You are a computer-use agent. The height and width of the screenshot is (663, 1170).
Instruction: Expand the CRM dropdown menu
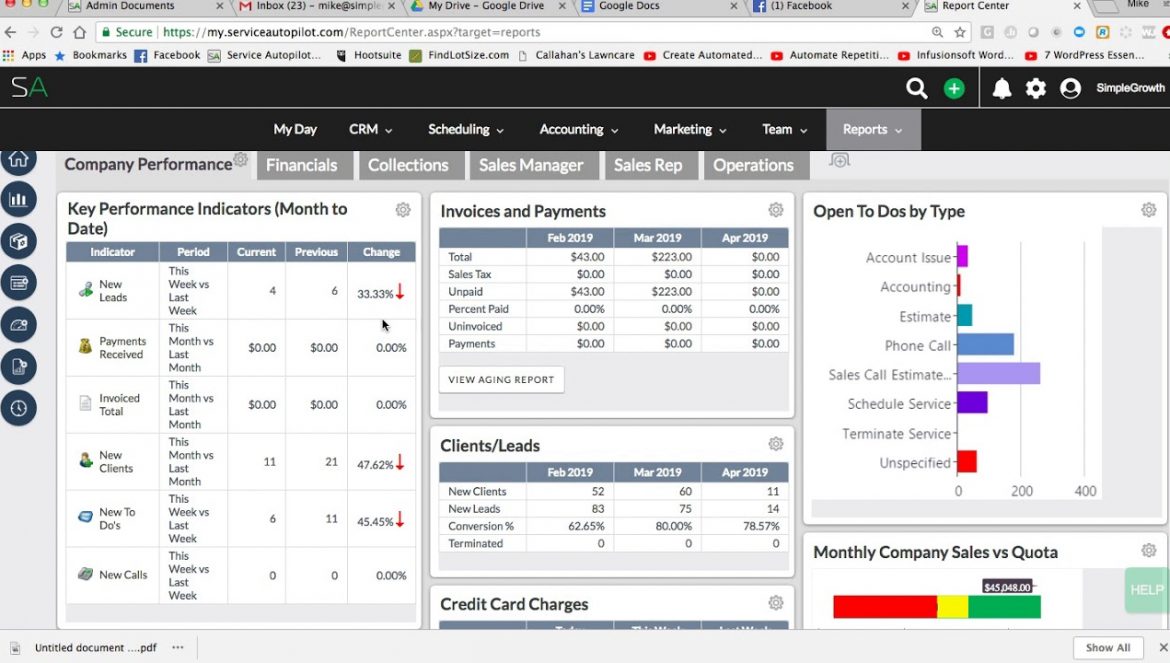coord(369,129)
